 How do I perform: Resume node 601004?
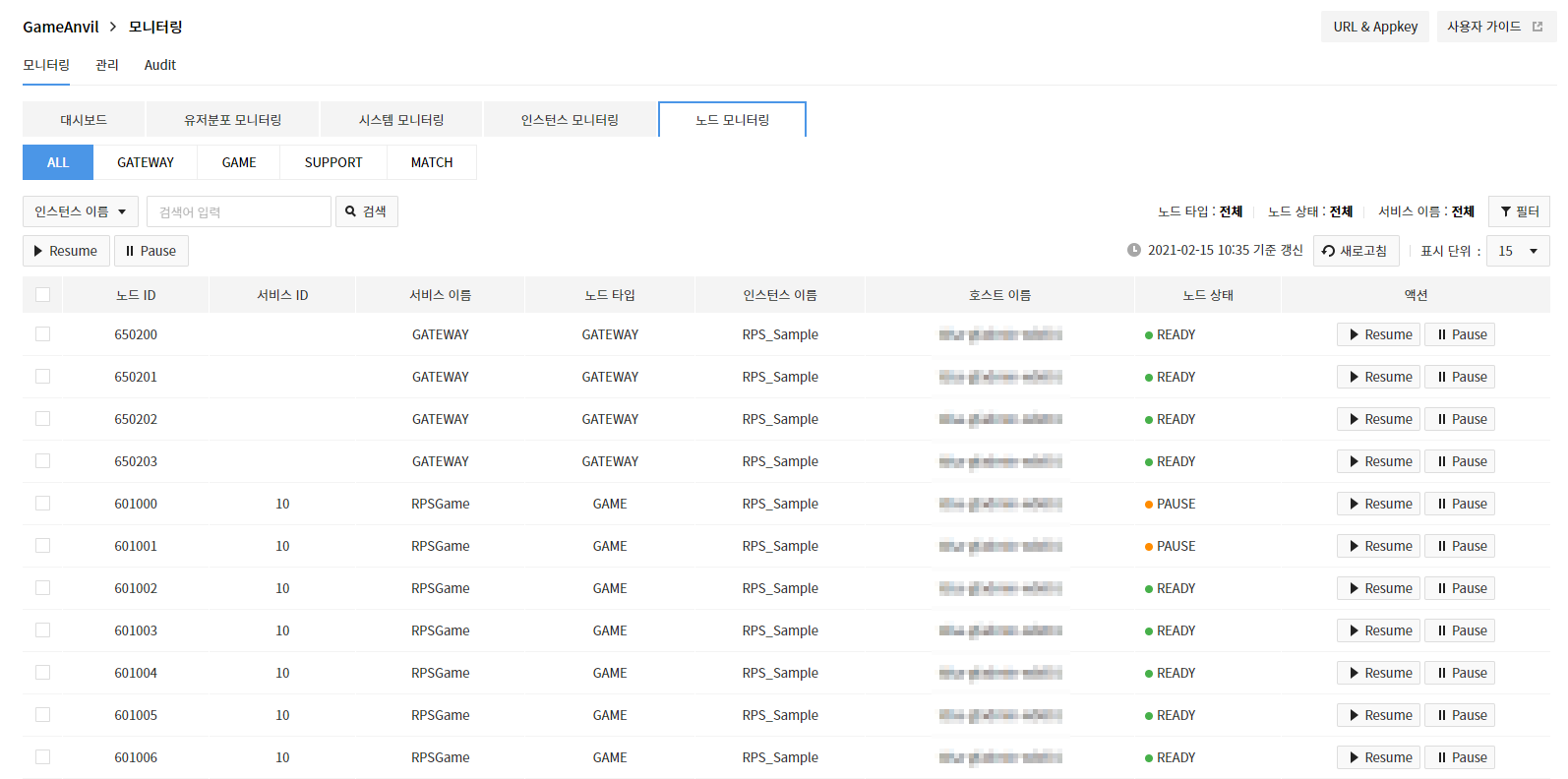coord(1378,673)
